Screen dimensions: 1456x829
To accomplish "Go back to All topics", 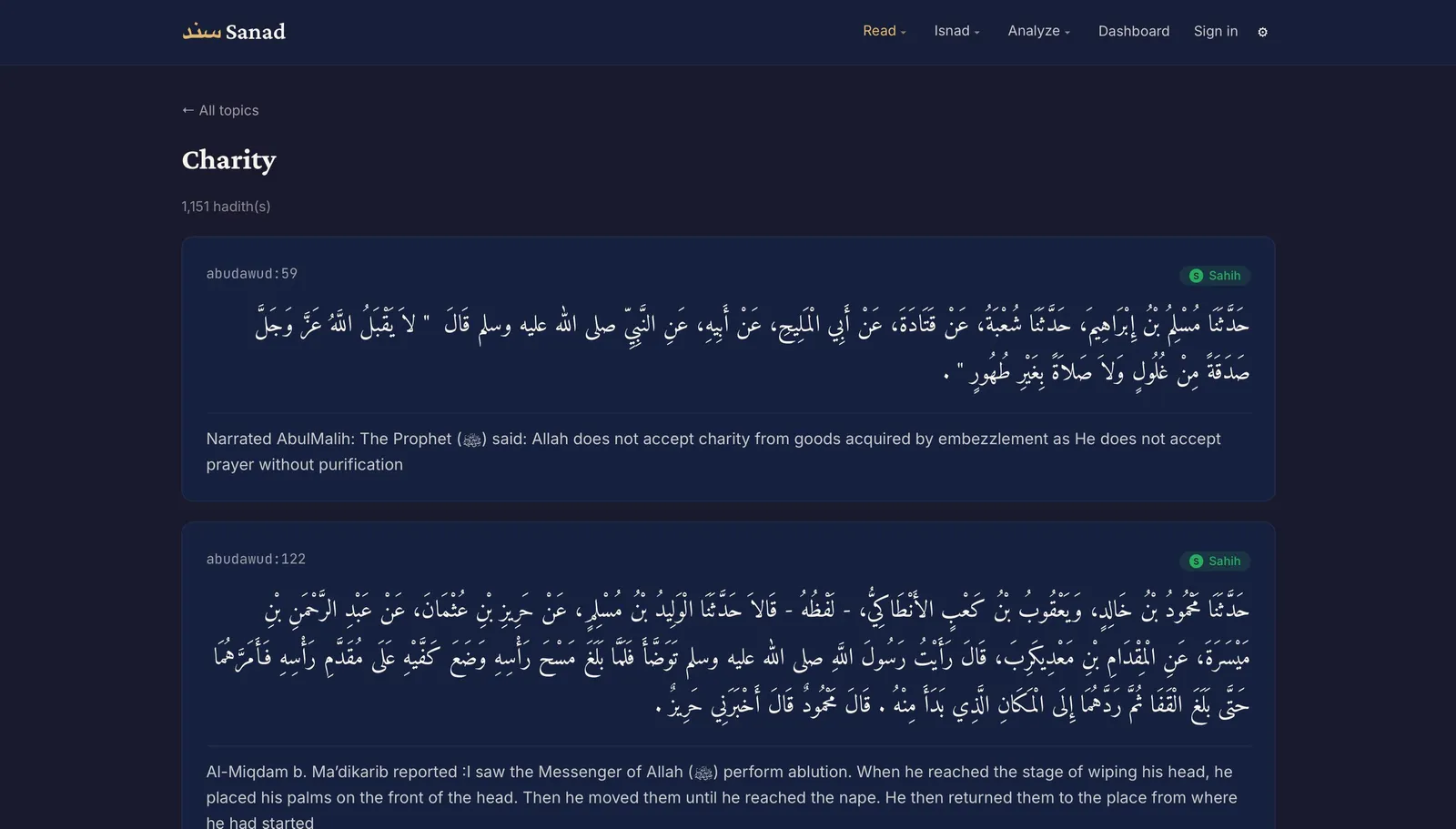I will (x=220, y=110).
